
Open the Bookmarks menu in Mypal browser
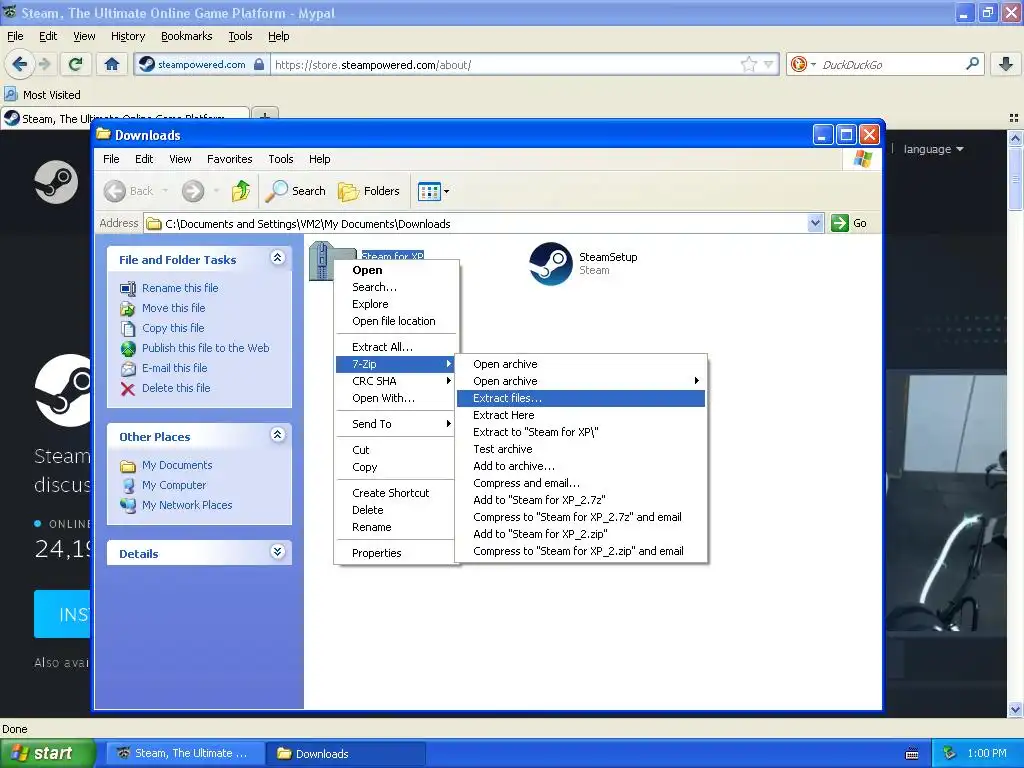[x=186, y=36]
